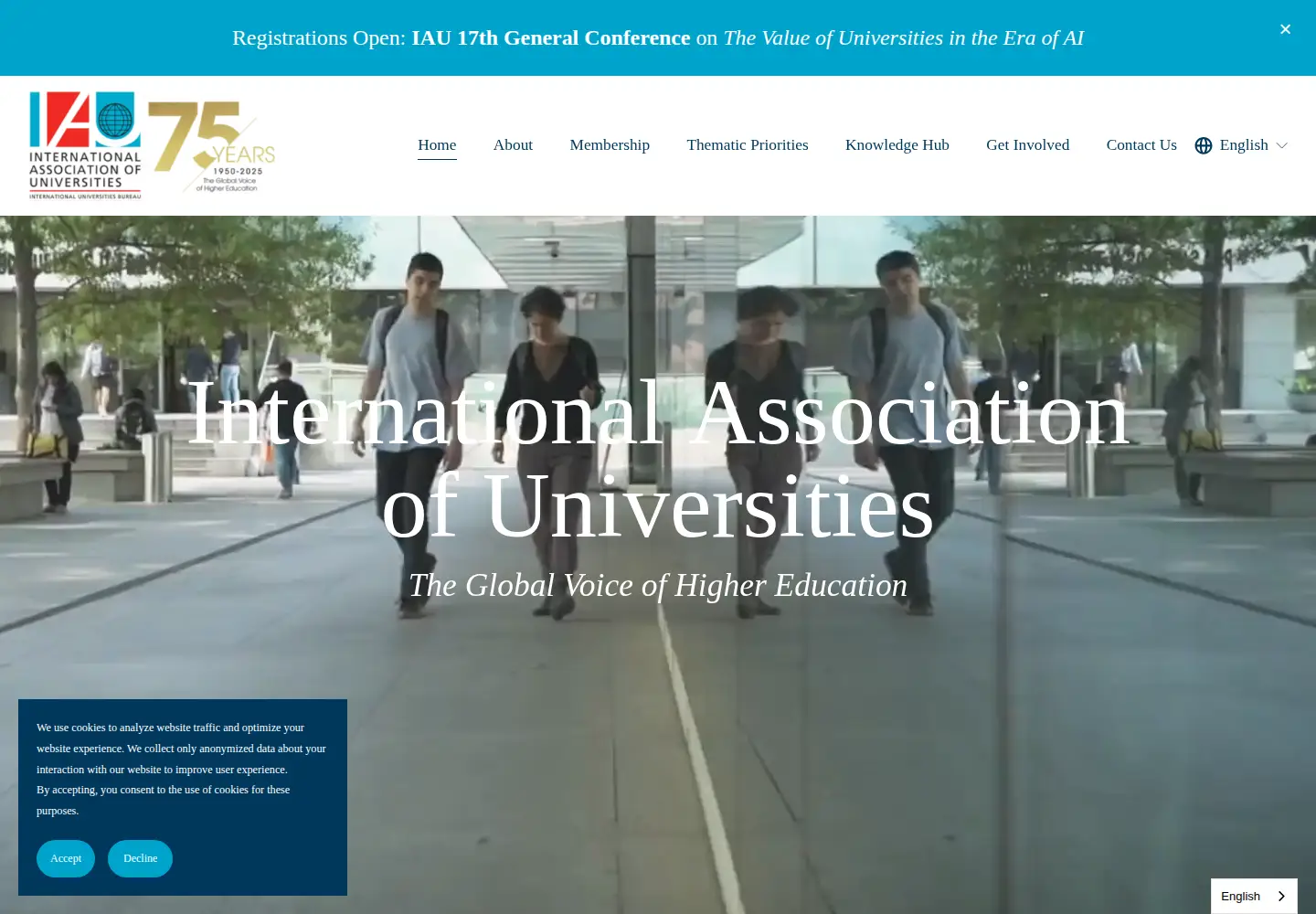The width and height of the screenshot is (1316, 914).
Task: Click the IAU logo with globe
Action: 85,145
